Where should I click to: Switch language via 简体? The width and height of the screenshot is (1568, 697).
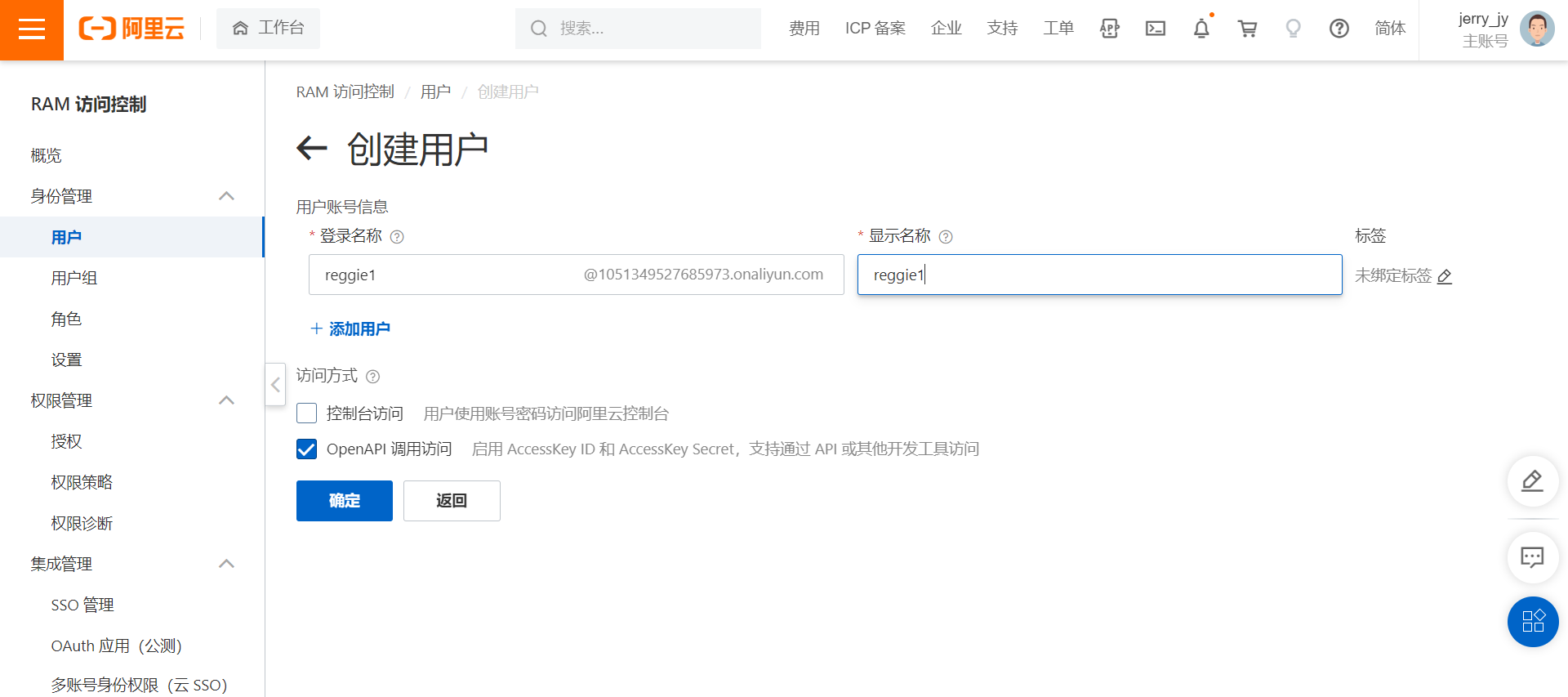click(1390, 29)
